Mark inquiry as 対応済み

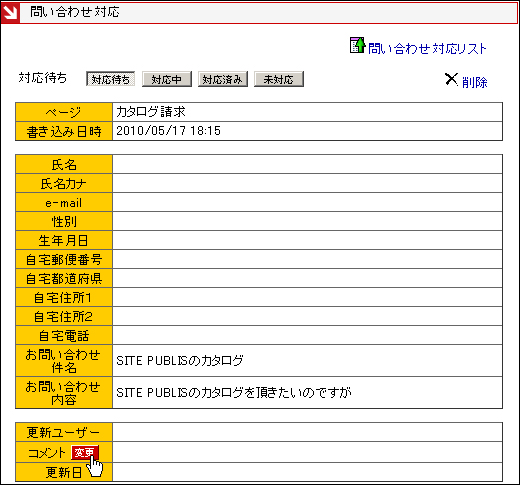(x=223, y=79)
